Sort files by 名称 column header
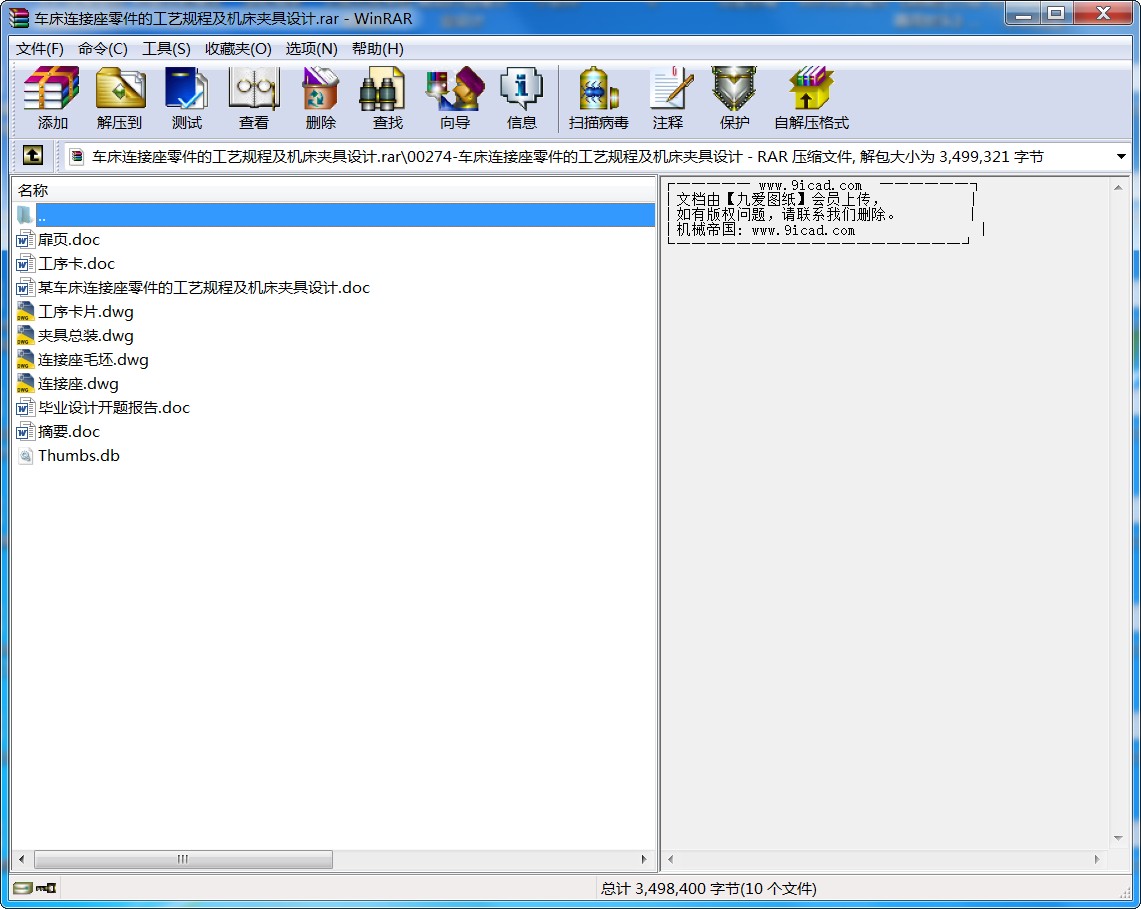 pyautogui.click(x=33, y=190)
